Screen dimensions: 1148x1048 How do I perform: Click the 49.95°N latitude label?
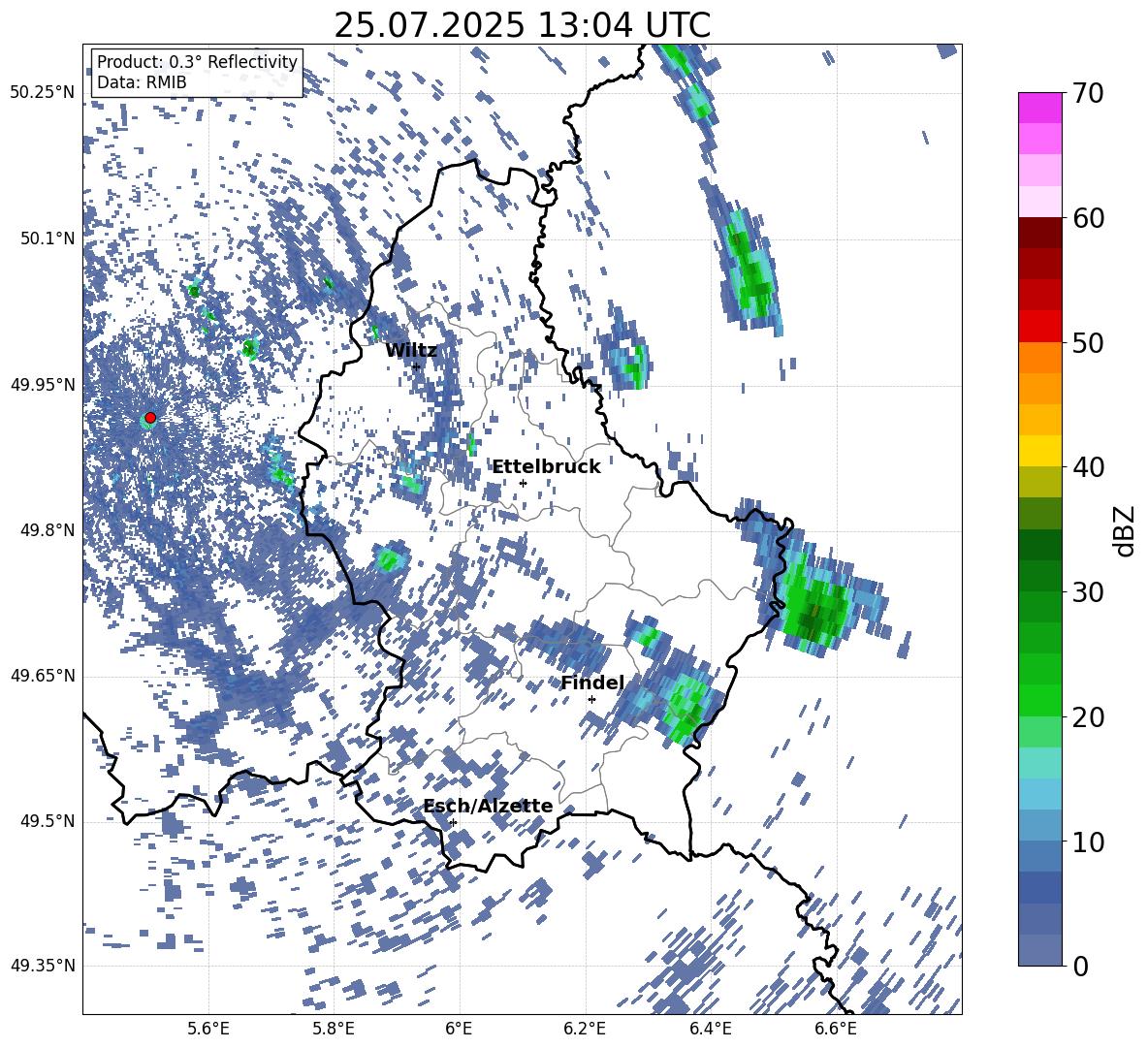click(43, 385)
